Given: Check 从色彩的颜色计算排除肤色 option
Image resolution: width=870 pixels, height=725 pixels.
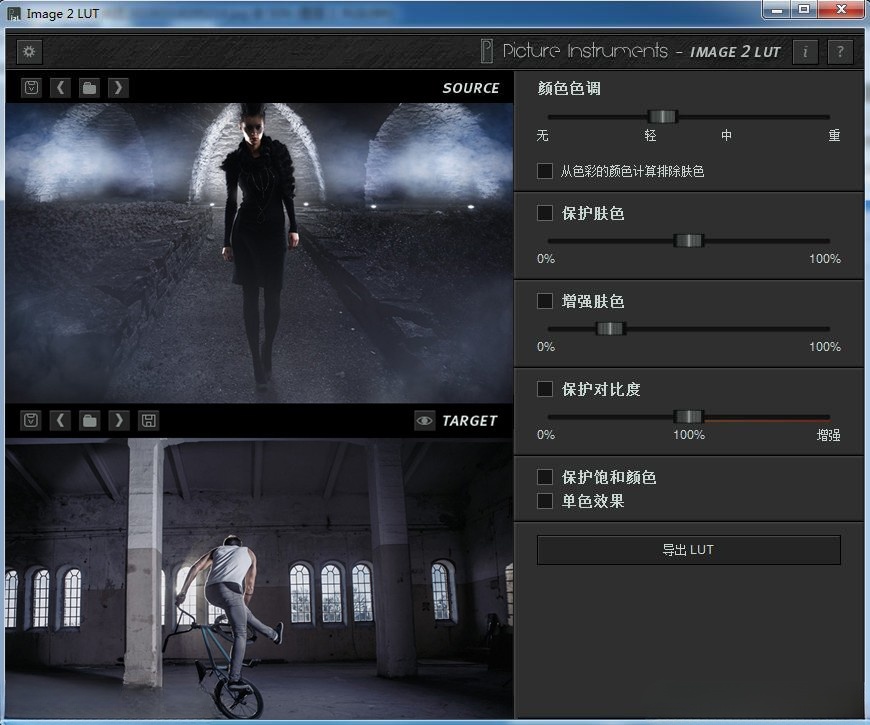Looking at the screenshot, I should (x=545, y=171).
